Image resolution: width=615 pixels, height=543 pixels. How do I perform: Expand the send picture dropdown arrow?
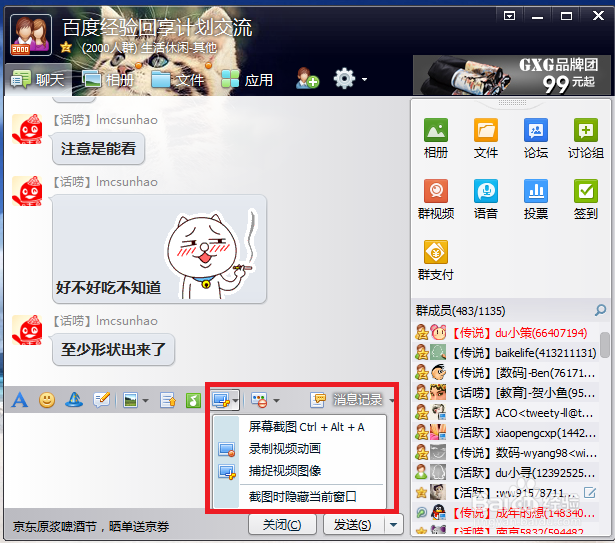click(146, 401)
